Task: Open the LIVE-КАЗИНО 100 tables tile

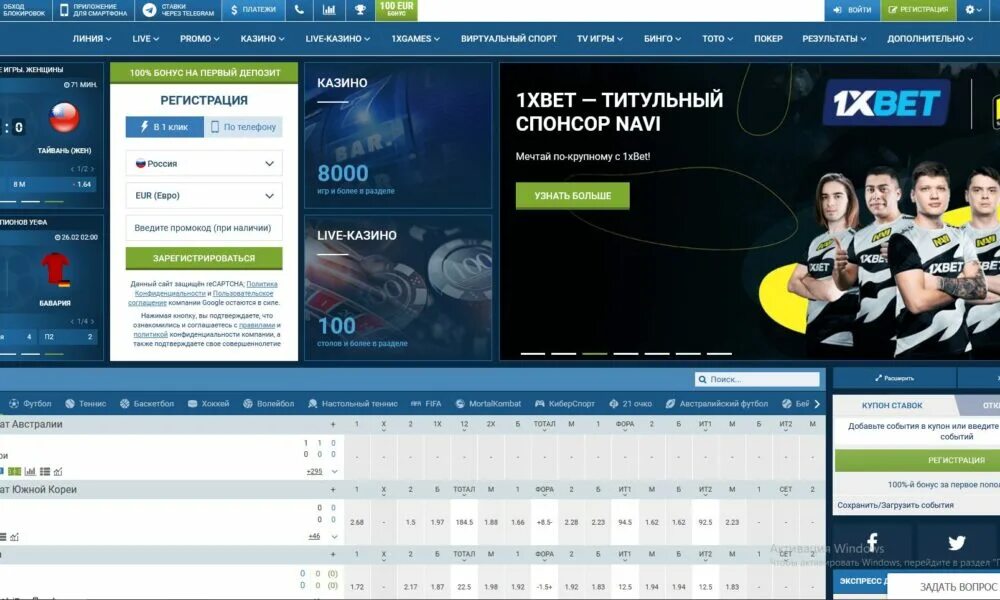Action: click(398, 288)
